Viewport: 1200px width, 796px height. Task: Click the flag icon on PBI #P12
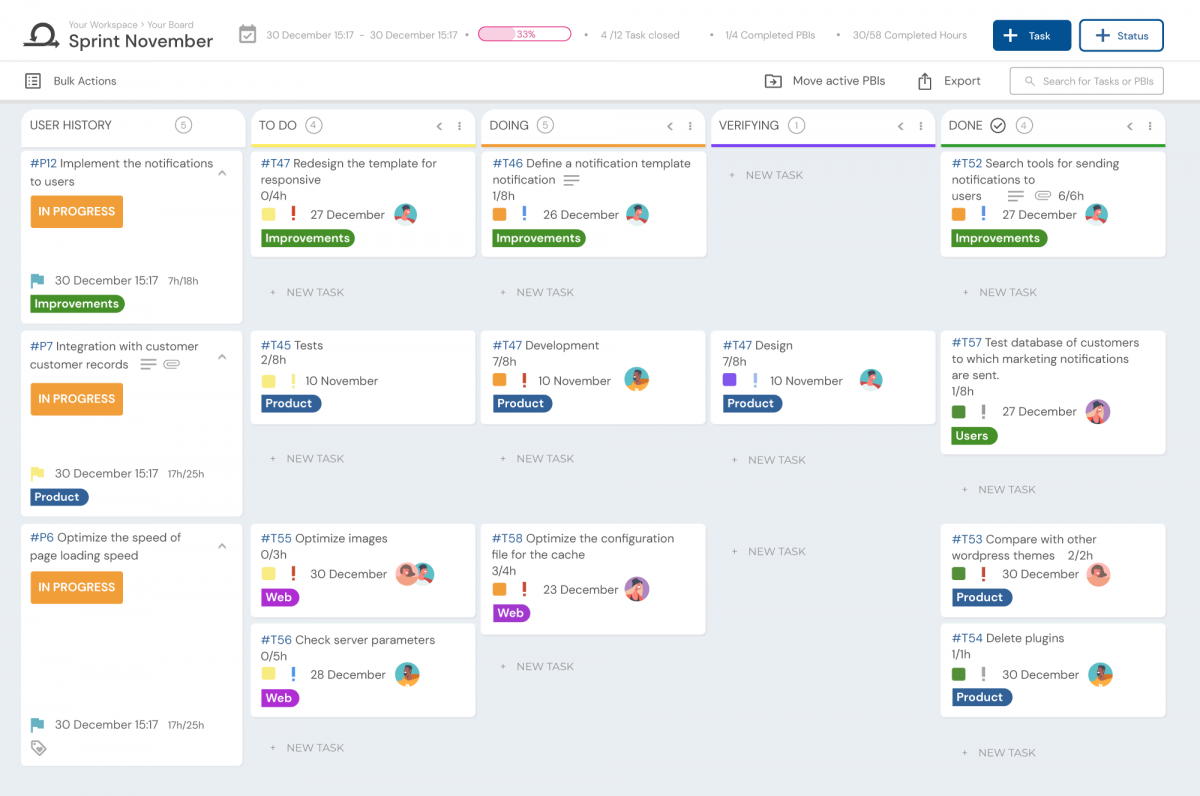tap(37, 280)
